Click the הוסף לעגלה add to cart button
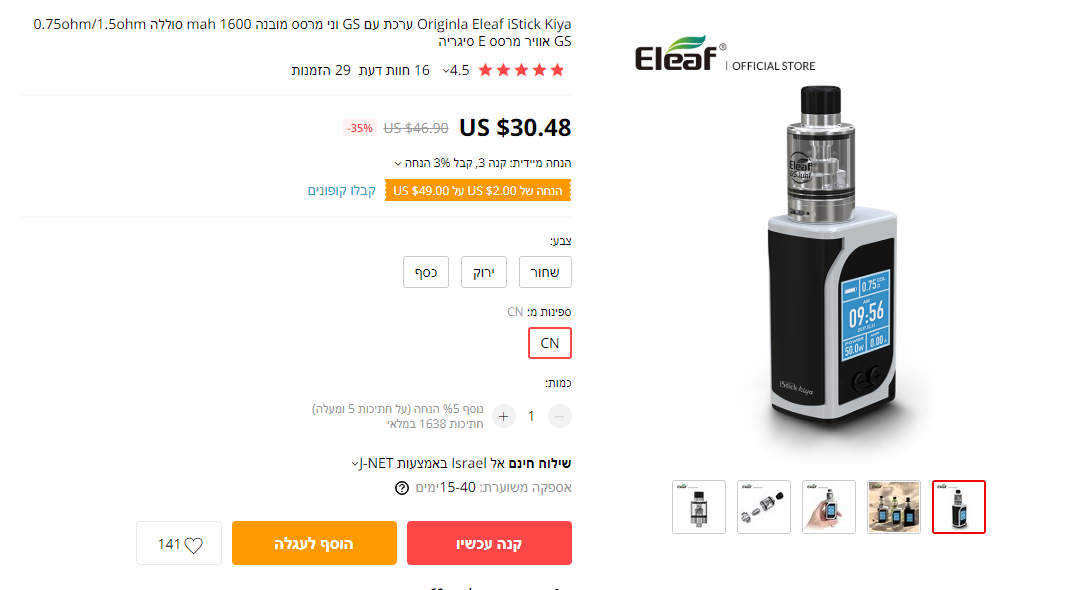This screenshot has width=1091, height=590. tap(314, 543)
